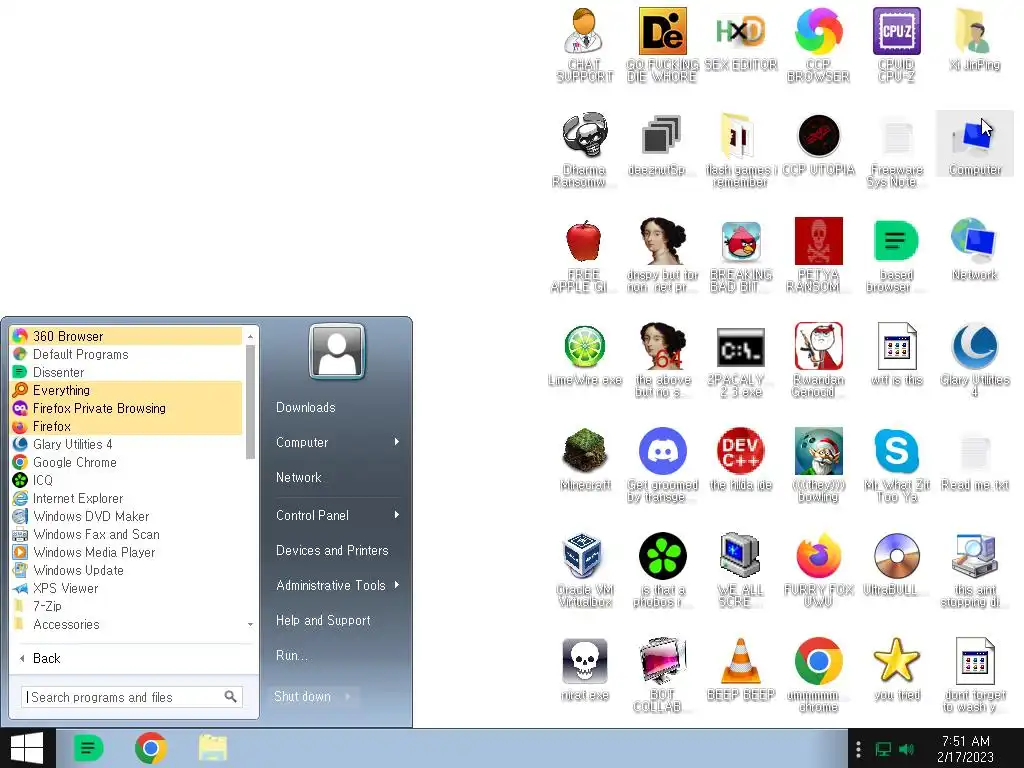
Task: Click the taskbar clock showing 7:51 AM
Action: (965, 749)
